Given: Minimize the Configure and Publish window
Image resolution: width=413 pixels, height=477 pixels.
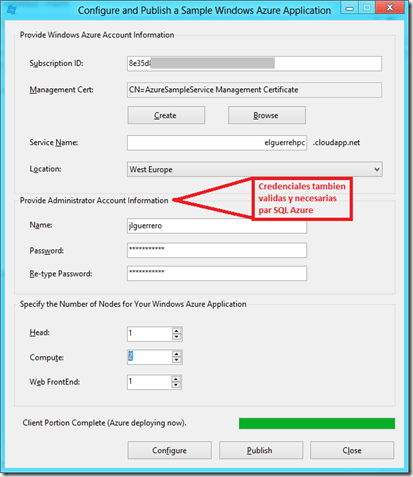Looking at the screenshot, I should tap(350, 8).
